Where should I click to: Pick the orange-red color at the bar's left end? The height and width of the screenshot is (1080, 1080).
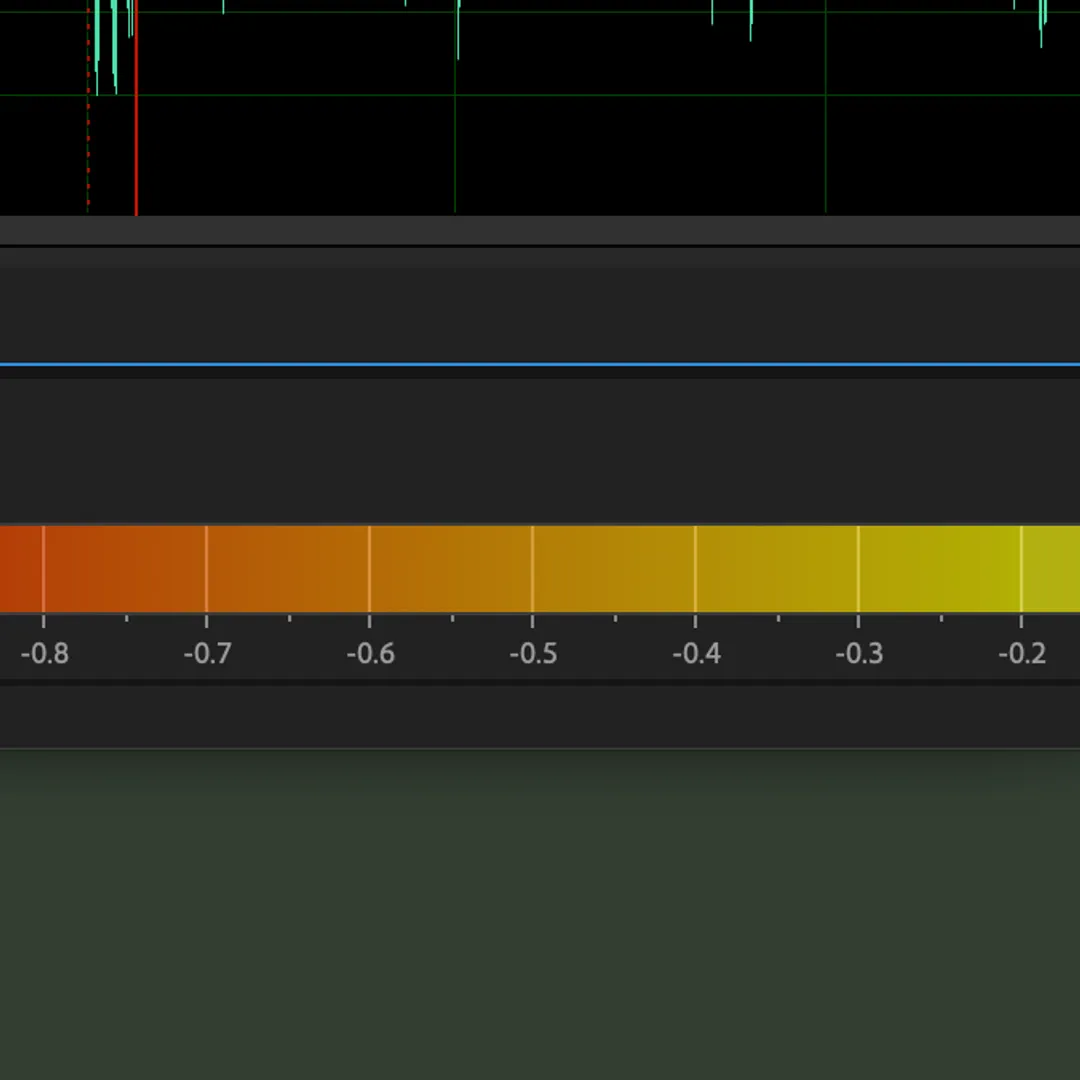click(12, 568)
